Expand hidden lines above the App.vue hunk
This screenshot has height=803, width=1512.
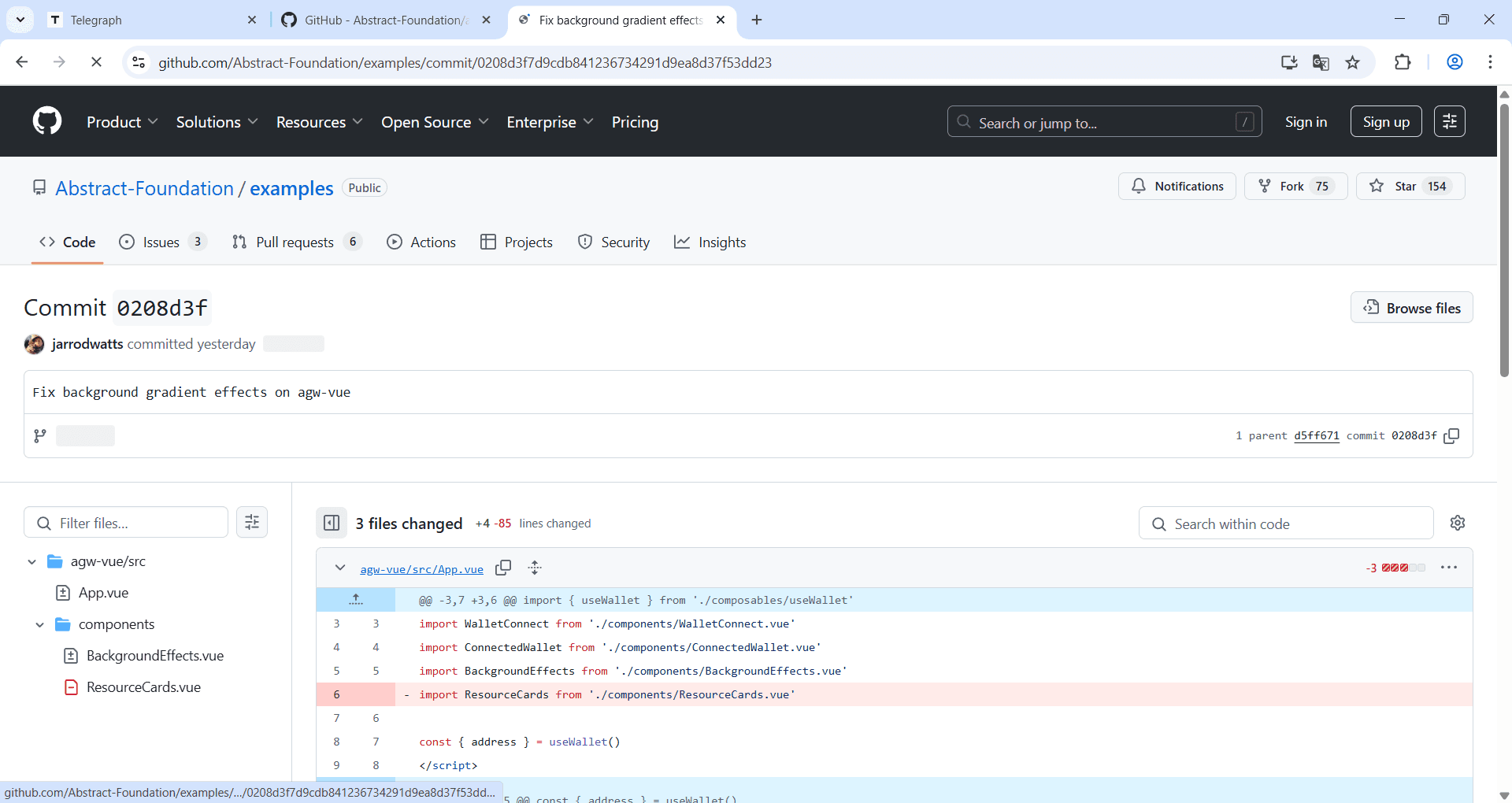(356, 600)
